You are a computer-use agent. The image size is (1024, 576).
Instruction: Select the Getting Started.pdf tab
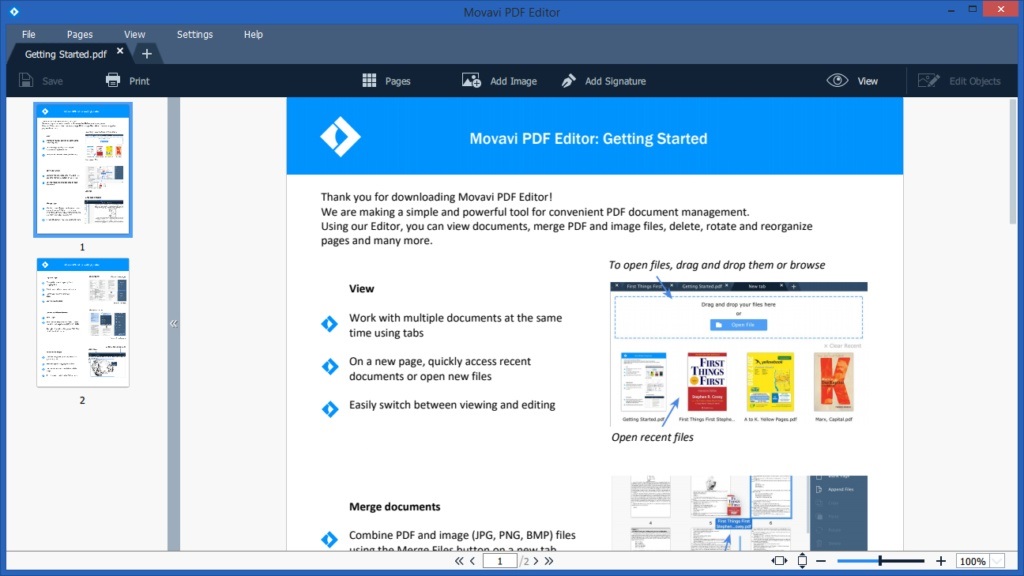click(65, 54)
